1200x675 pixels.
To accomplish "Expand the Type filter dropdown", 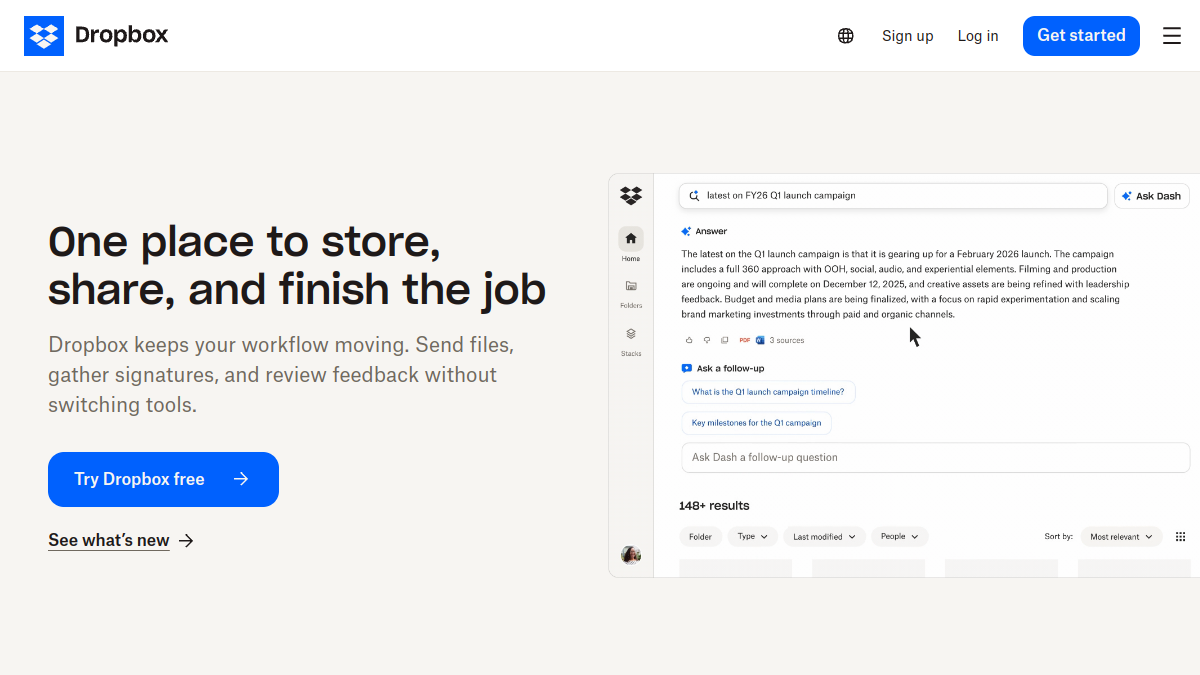I will (x=753, y=537).
